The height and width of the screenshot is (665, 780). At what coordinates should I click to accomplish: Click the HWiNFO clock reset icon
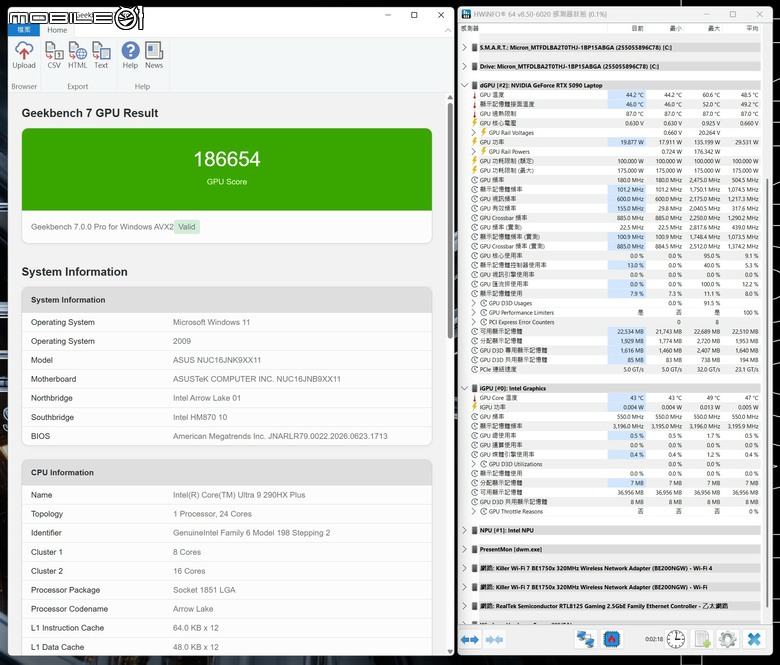[x=676, y=639]
